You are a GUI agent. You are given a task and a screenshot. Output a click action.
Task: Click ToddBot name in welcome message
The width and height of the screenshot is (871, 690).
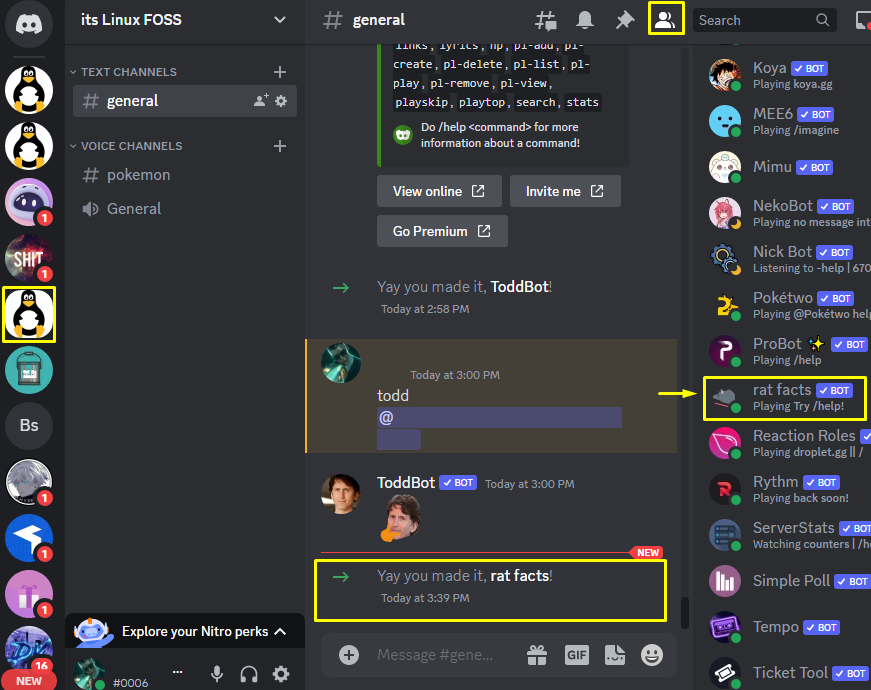519,287
